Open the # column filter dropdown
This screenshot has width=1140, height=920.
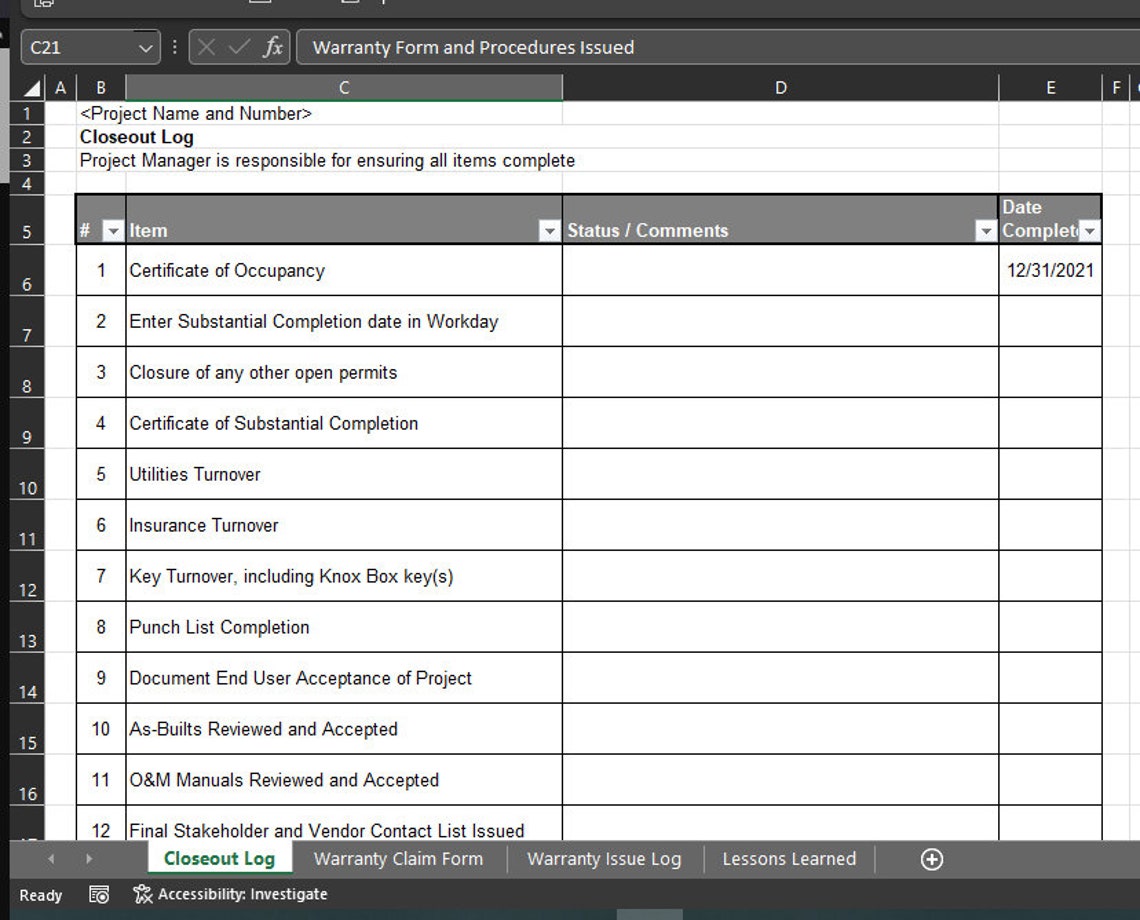[x=113, y=230]
